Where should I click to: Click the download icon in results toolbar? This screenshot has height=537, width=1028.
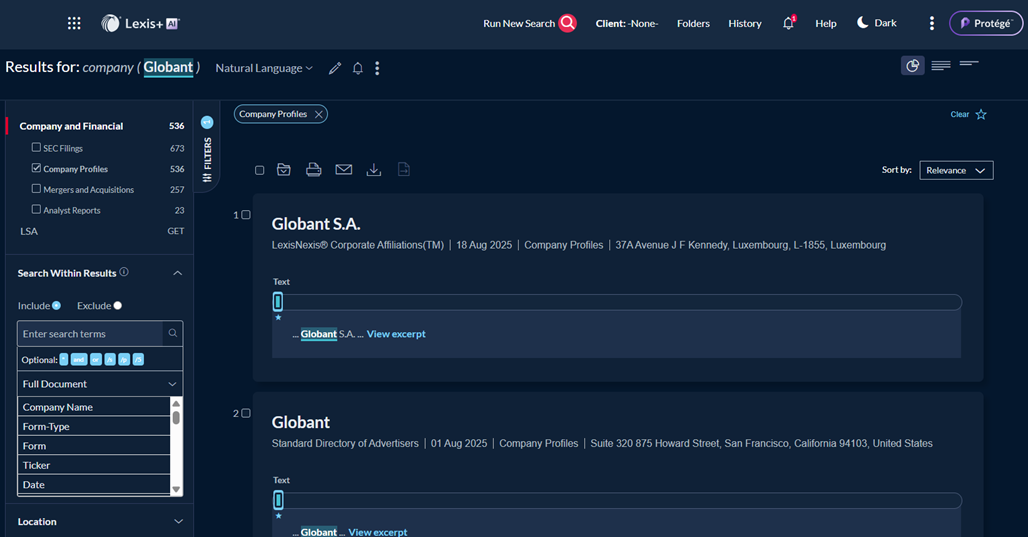374,170
